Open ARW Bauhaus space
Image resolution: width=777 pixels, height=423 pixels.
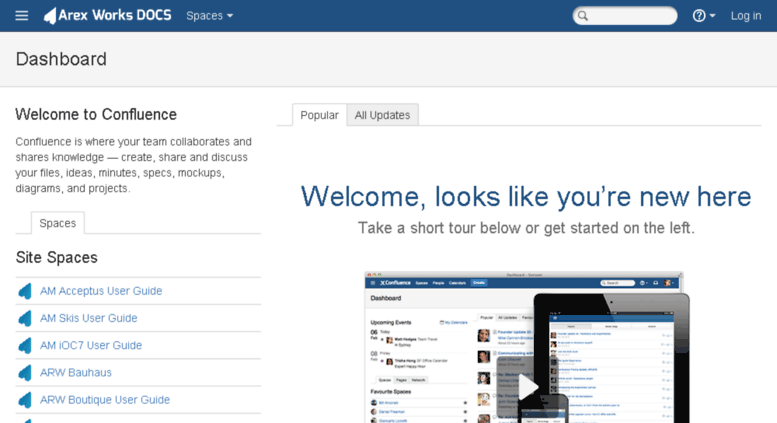tap(76, 372)
